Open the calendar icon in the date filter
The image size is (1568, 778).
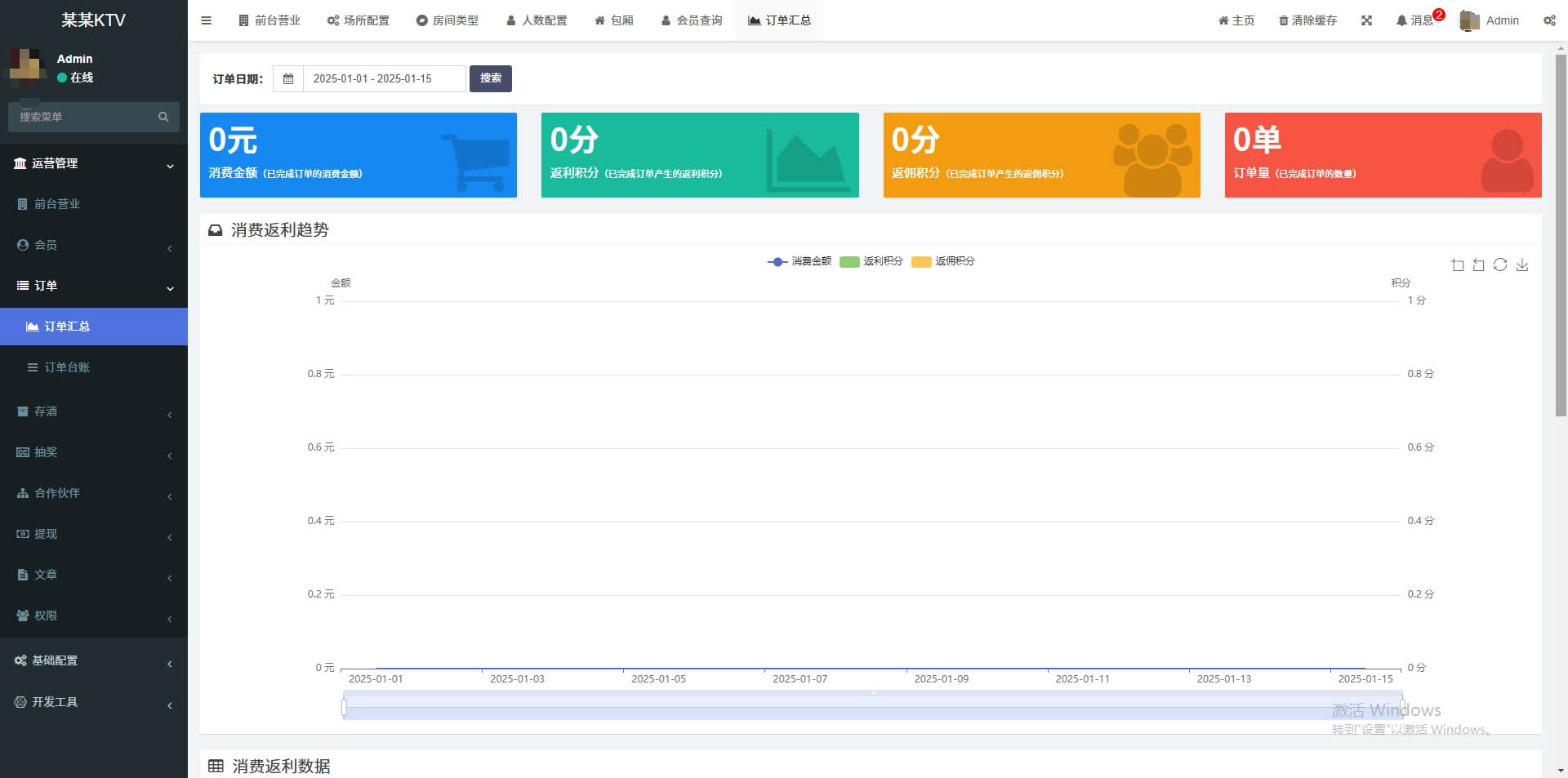pyautogui.click(x=288, y=78)
